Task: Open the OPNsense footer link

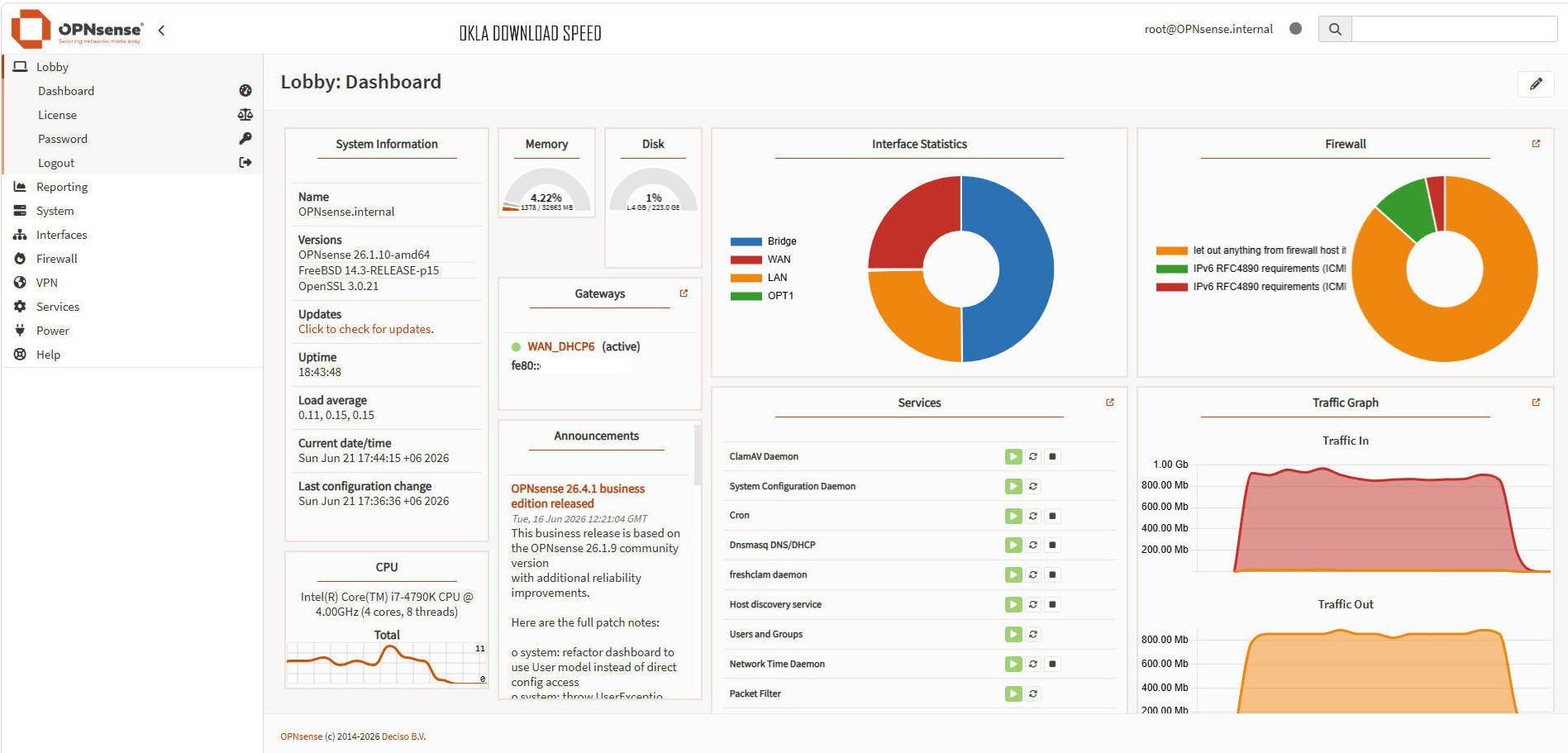Action: click(301, 736)
